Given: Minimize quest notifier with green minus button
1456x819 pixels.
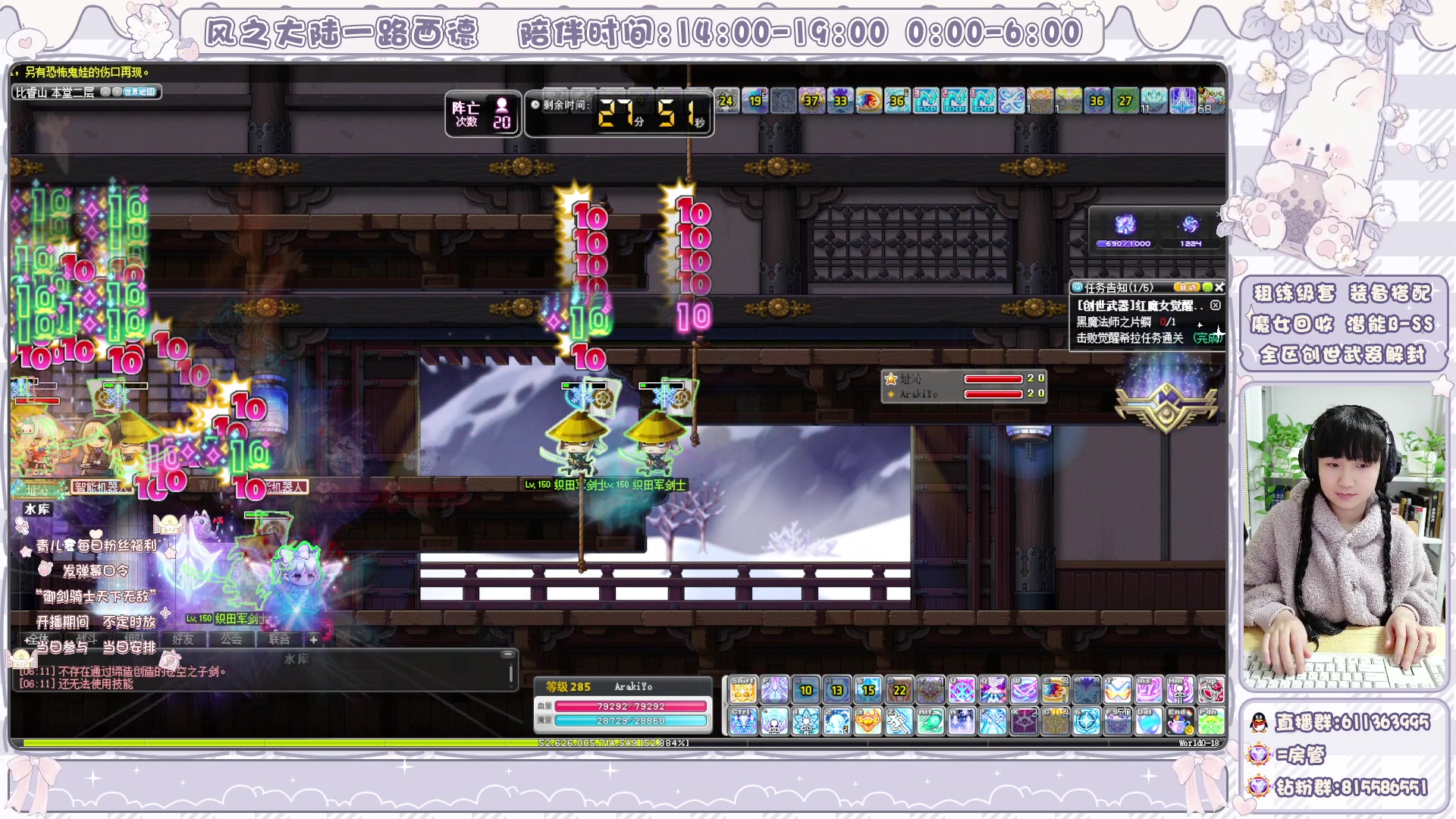Looking at the screenshot, I should pos(1207,287).
